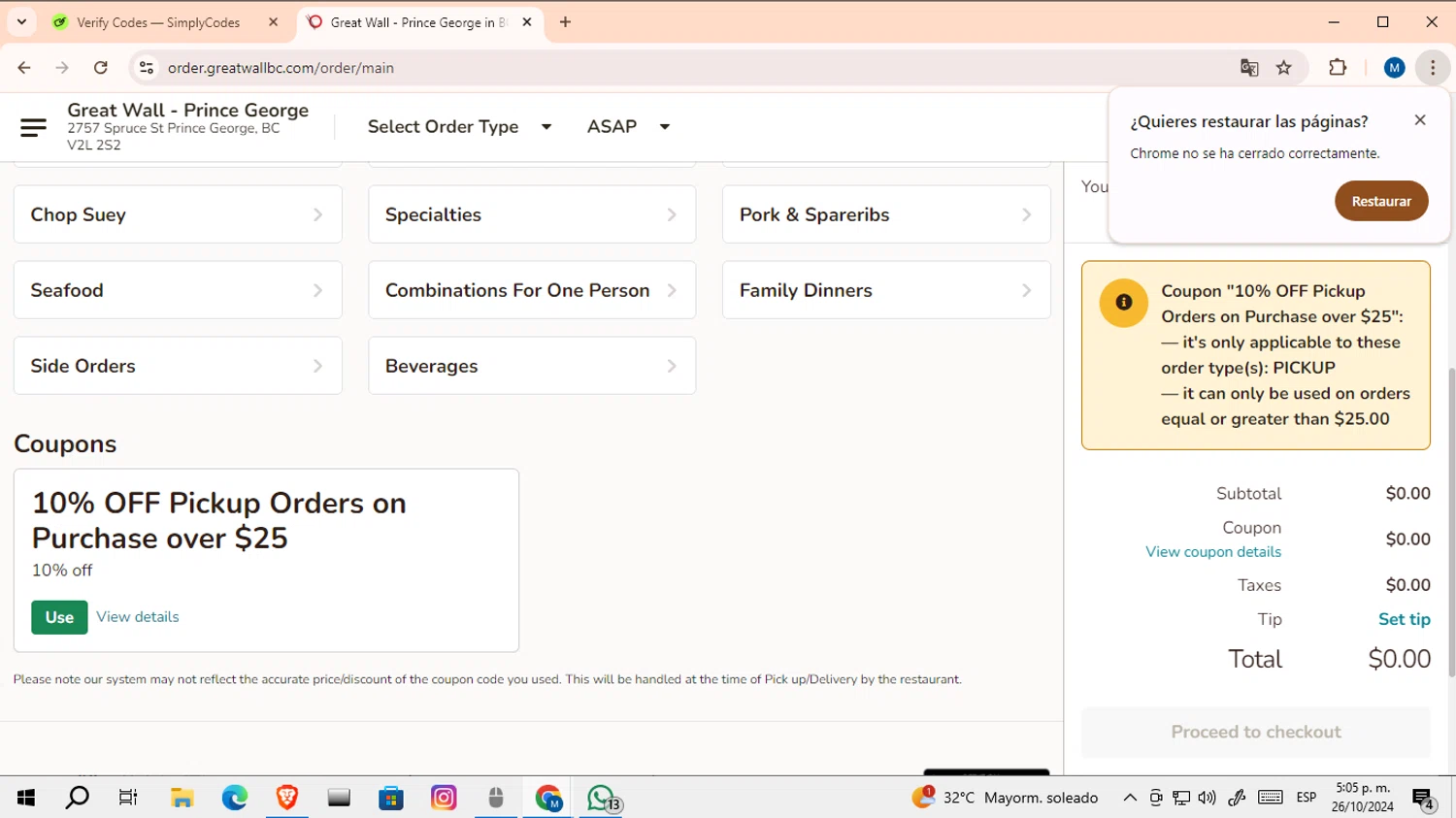Viewport: 1456px width, 818px height.
Task: Expand the Beverages chevron
Action: click(x=672, y=366)
